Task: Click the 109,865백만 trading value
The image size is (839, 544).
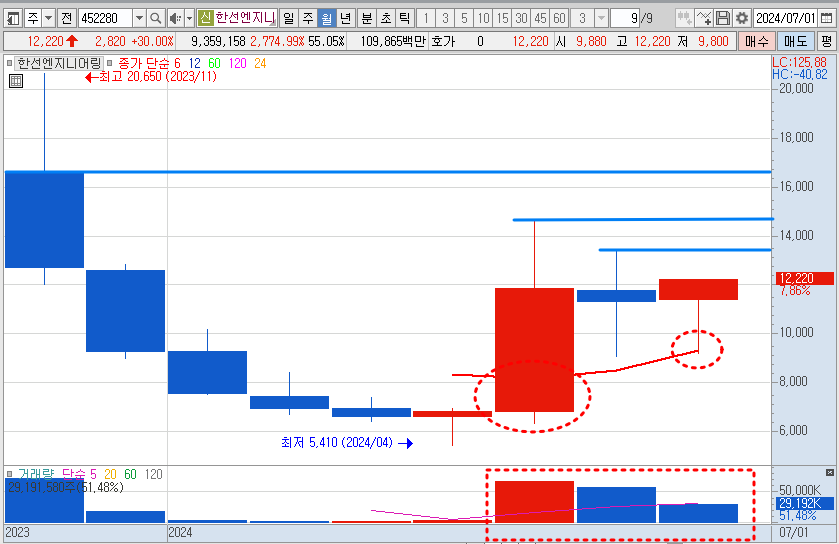Action: coord(393,41)
